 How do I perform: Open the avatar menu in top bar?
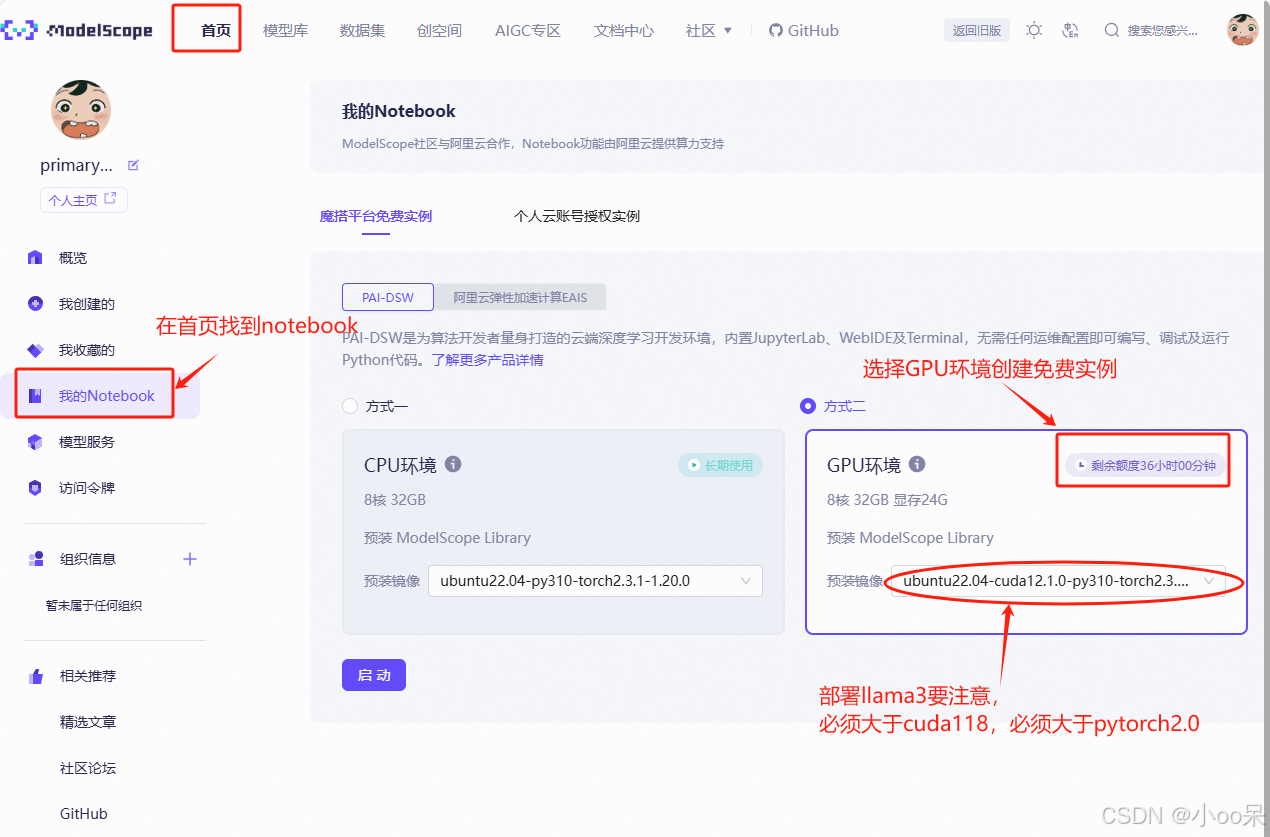(1242, 30)
